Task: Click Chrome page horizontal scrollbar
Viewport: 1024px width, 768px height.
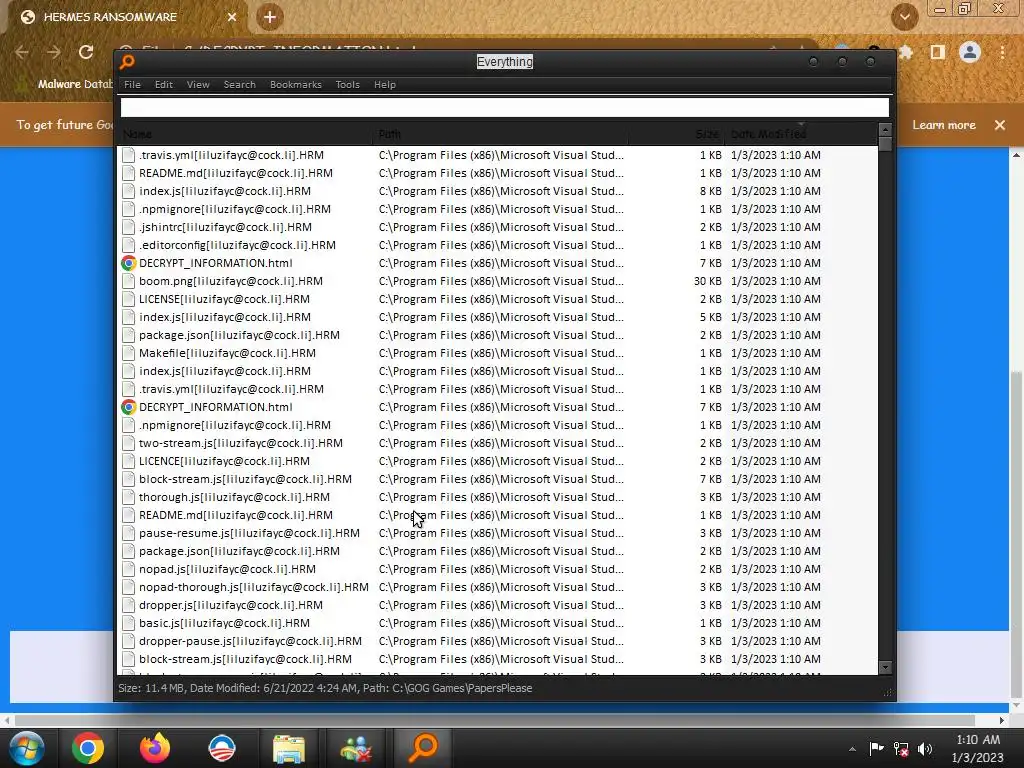Action: coord(494,720)
